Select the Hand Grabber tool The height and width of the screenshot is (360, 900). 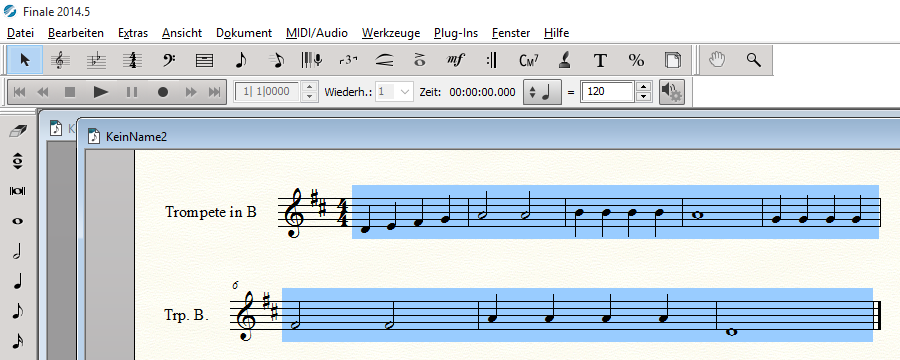[x=717, y=60]
